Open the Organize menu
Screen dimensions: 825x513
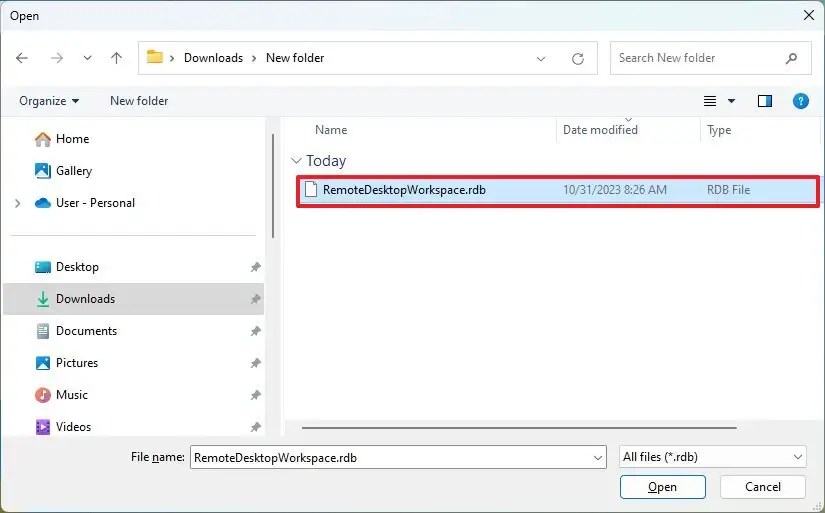49,100
